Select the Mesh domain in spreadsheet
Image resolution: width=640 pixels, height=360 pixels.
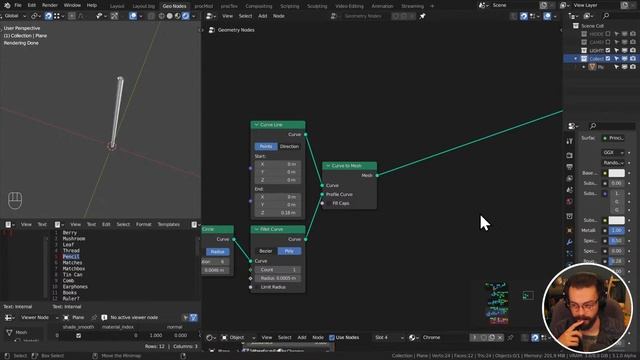click(21, 332)
